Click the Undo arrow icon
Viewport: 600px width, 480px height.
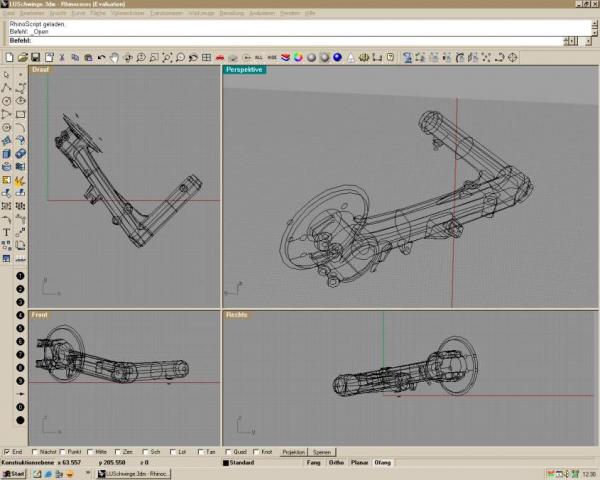point(101,57)
